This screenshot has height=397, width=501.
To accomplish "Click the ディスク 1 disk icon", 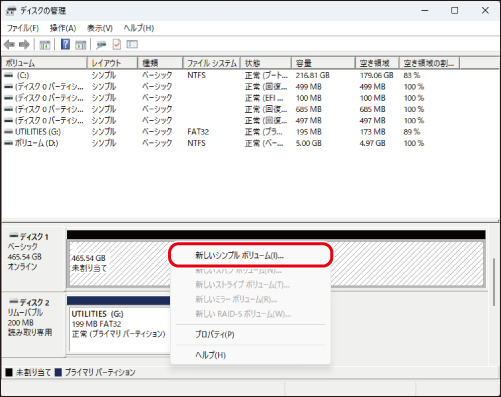I will pos(14,236).
